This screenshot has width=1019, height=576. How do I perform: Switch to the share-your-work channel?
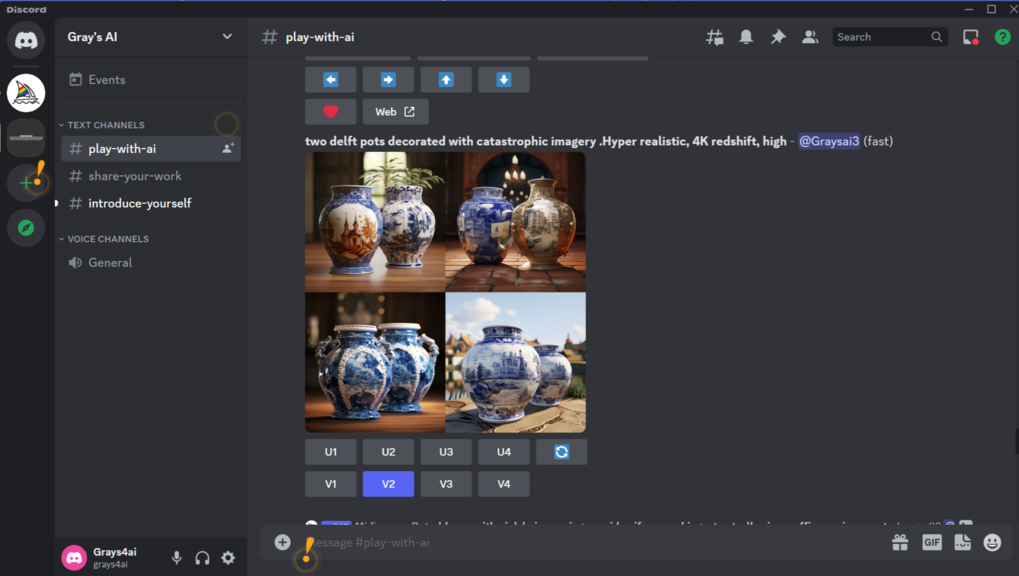(x=135, y=176)
